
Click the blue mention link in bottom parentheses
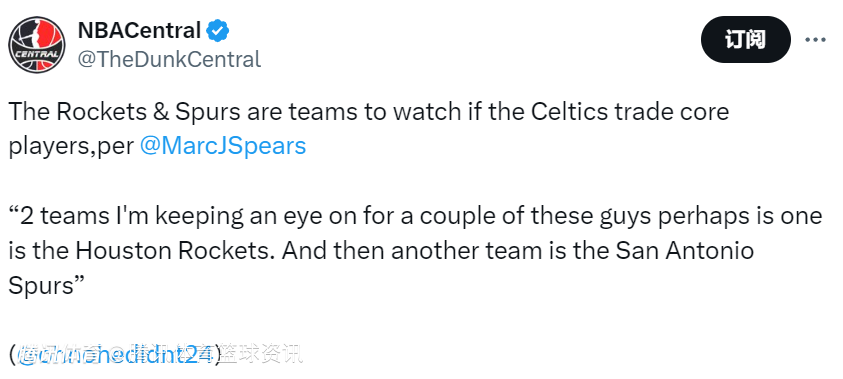click(x=117, y=355)
